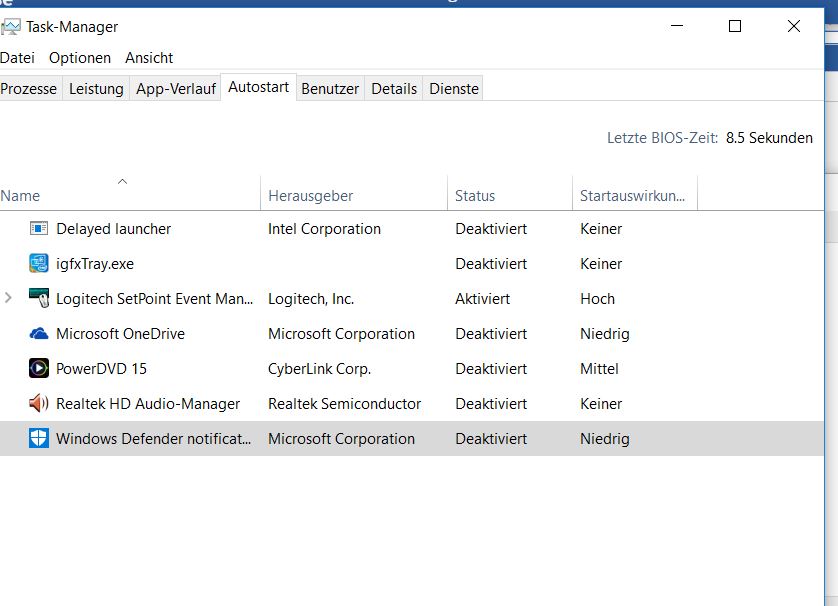Go to the Dienste tab
Image resolution: width=838 pixels, height=606 pixels.
pyautogui.click(x=454, y=89)
